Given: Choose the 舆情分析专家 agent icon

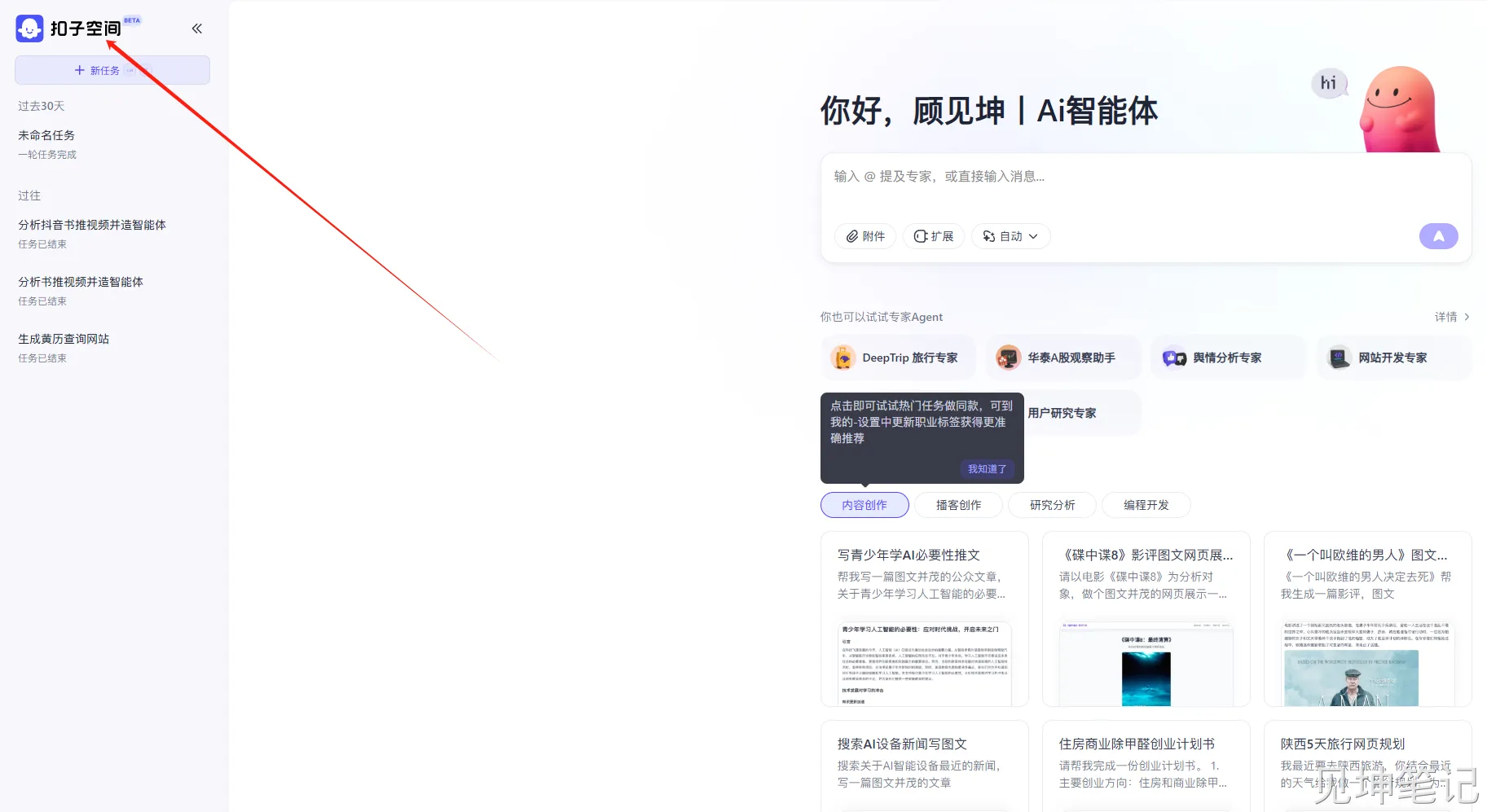Looking at the screenshot, I should pos(1174,358).
